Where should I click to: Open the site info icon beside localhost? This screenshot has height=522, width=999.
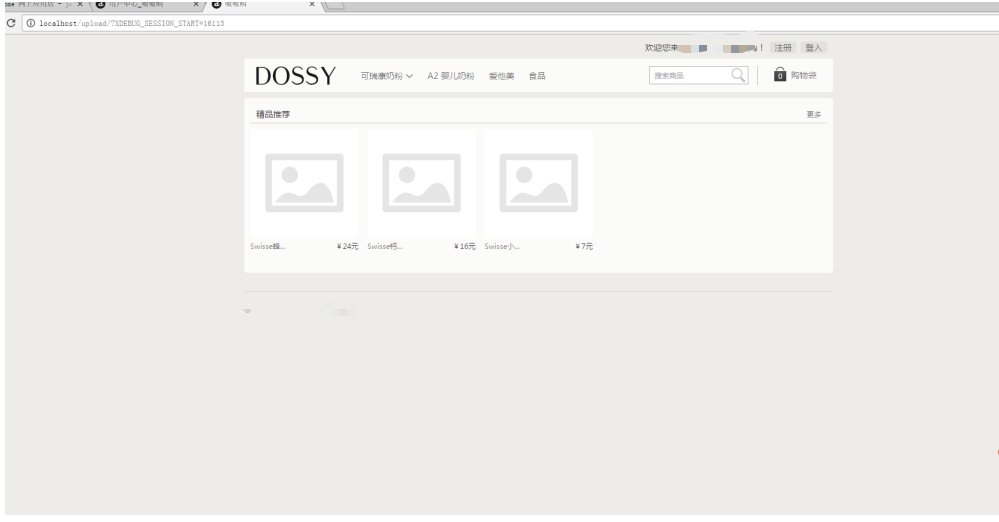(x=30, y=23)
